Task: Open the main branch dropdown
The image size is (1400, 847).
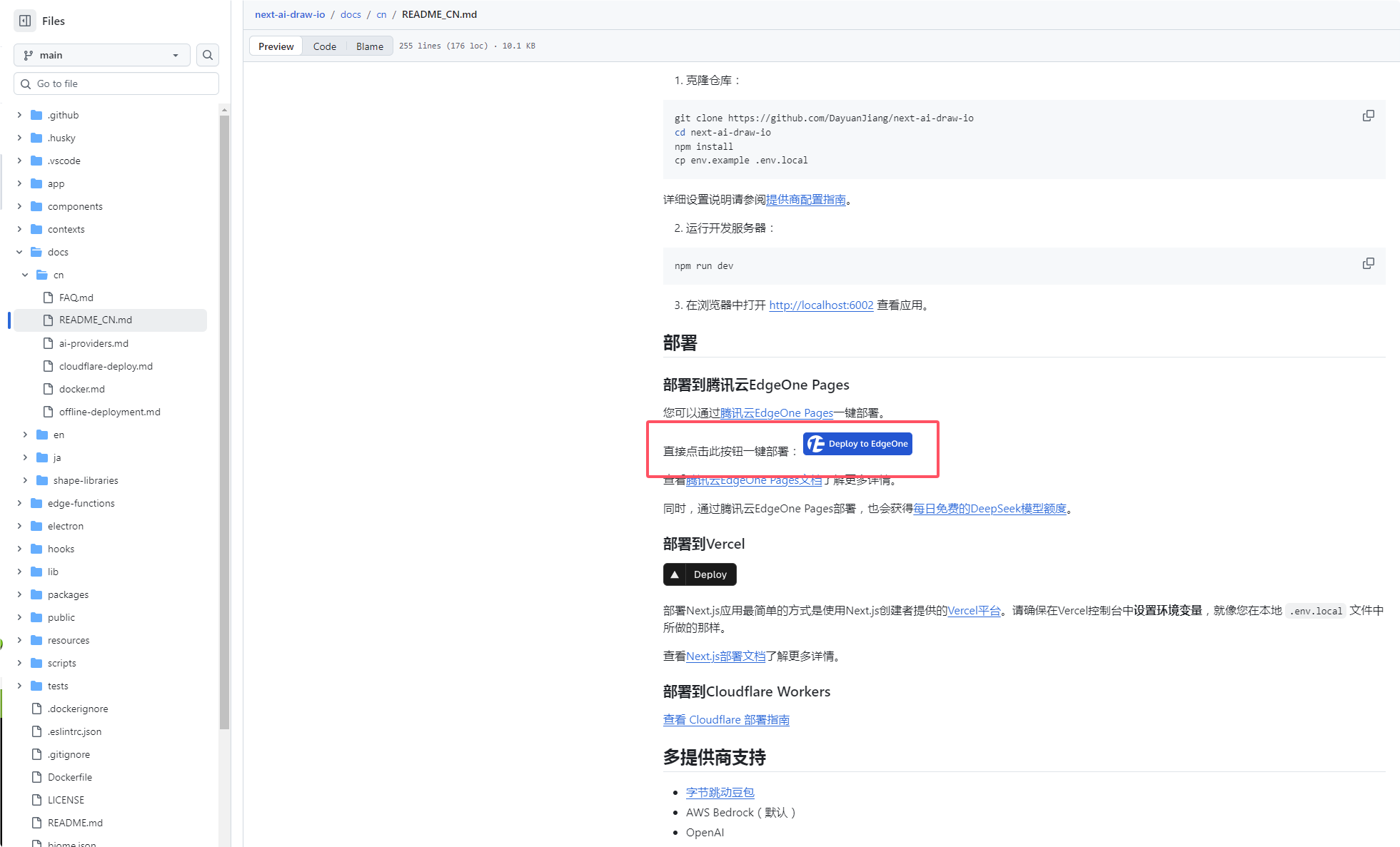Action: coord(101,55)
